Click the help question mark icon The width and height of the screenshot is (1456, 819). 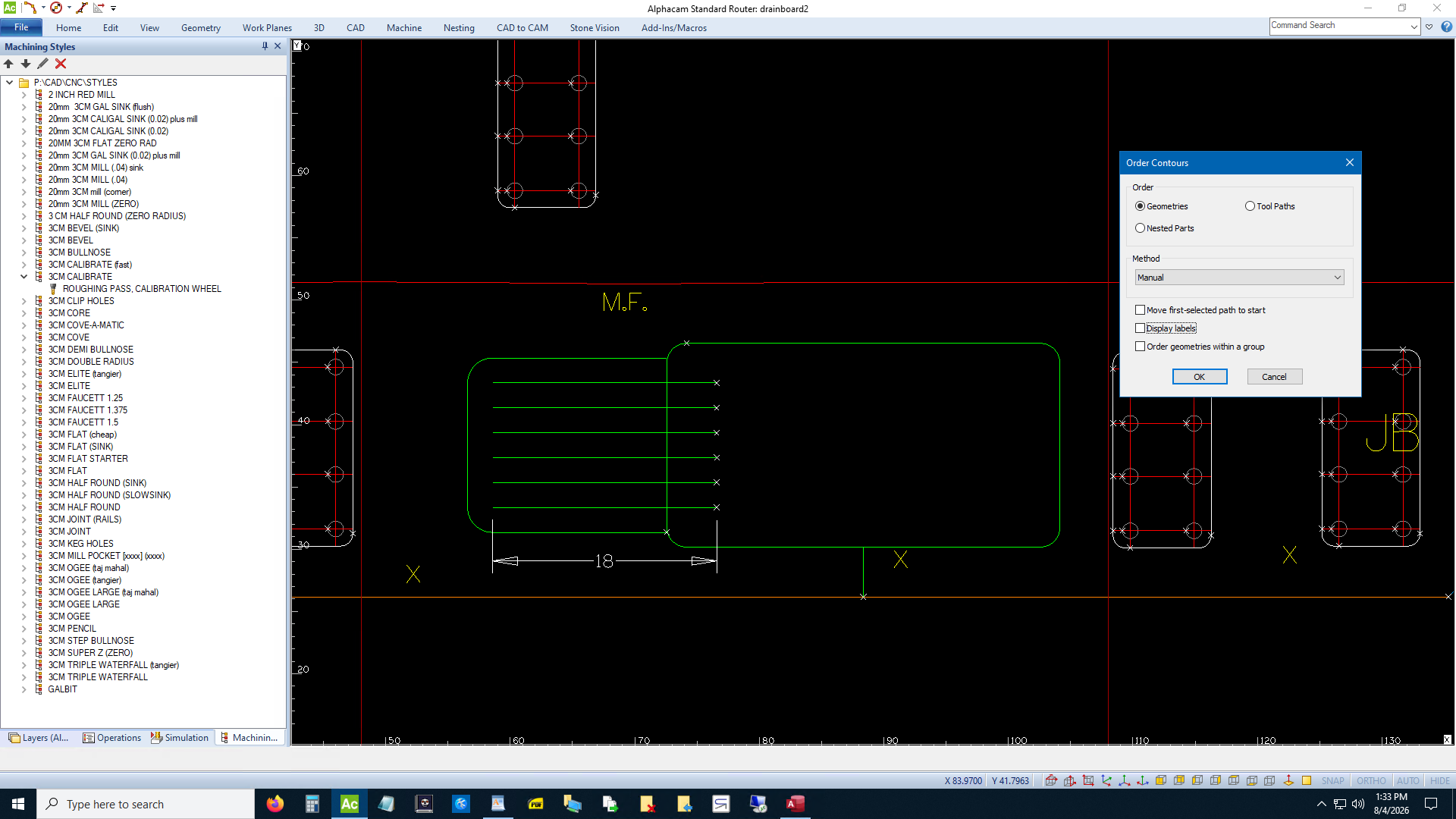pyautogui.click(x=1446, y=27)
